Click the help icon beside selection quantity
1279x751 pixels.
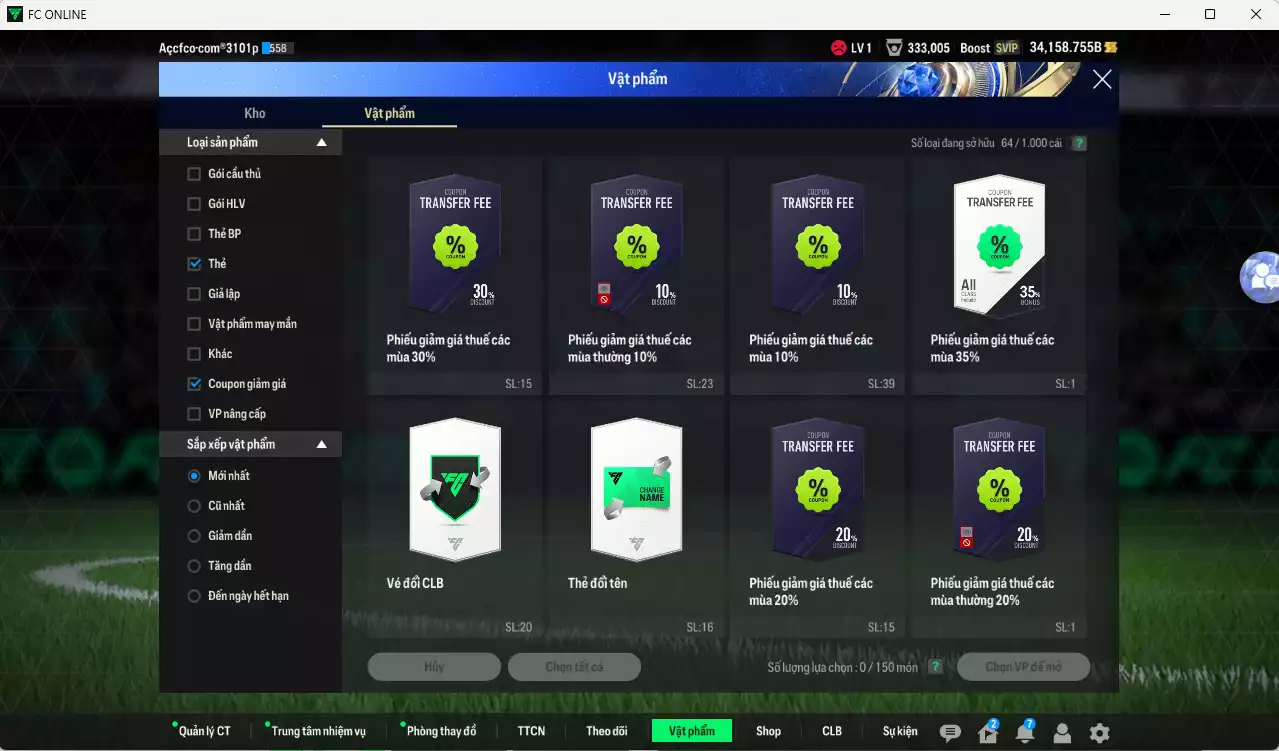[x=935, y=667]
